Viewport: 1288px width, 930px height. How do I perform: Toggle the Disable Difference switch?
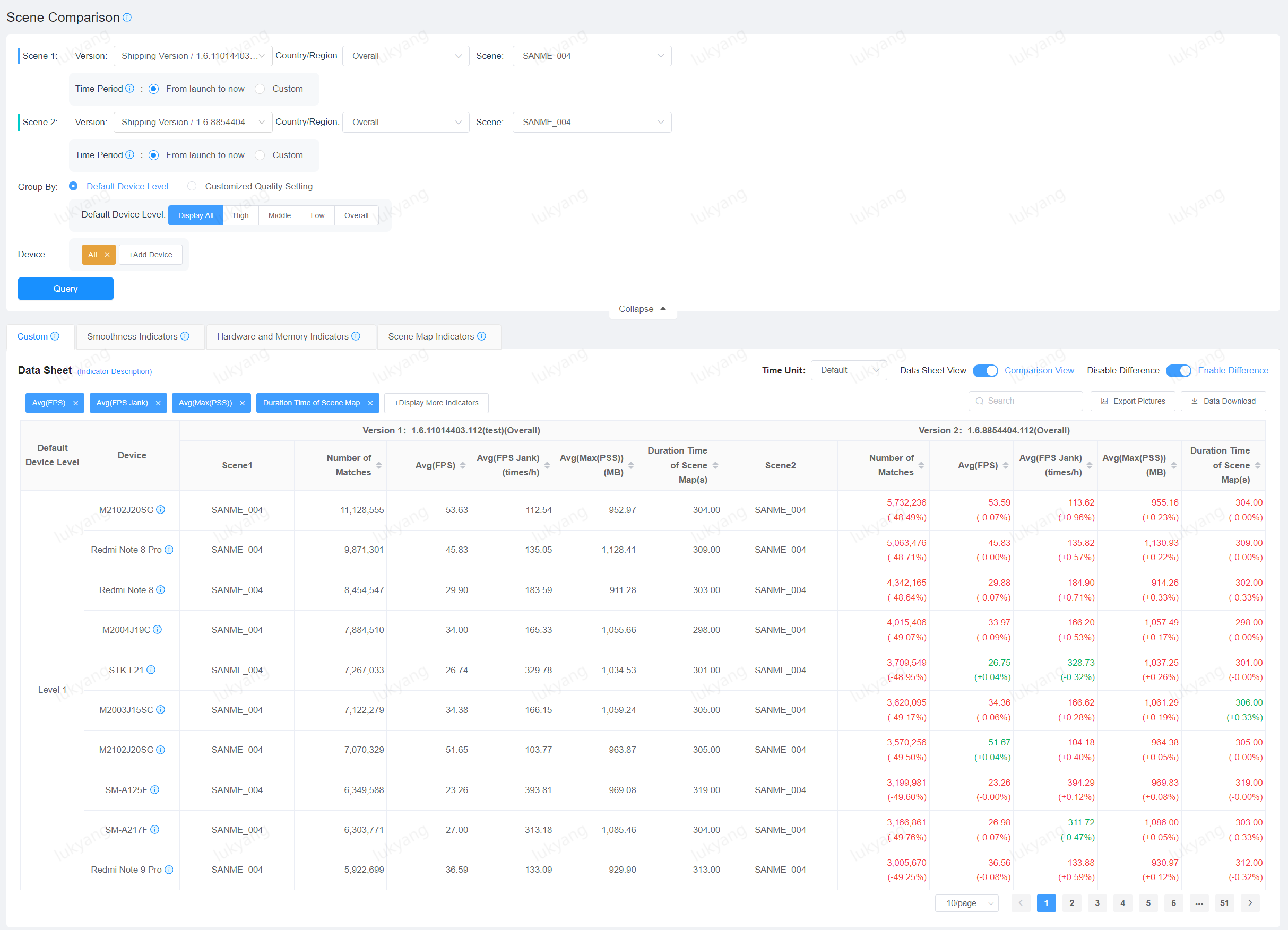[x=1178, y=371]
